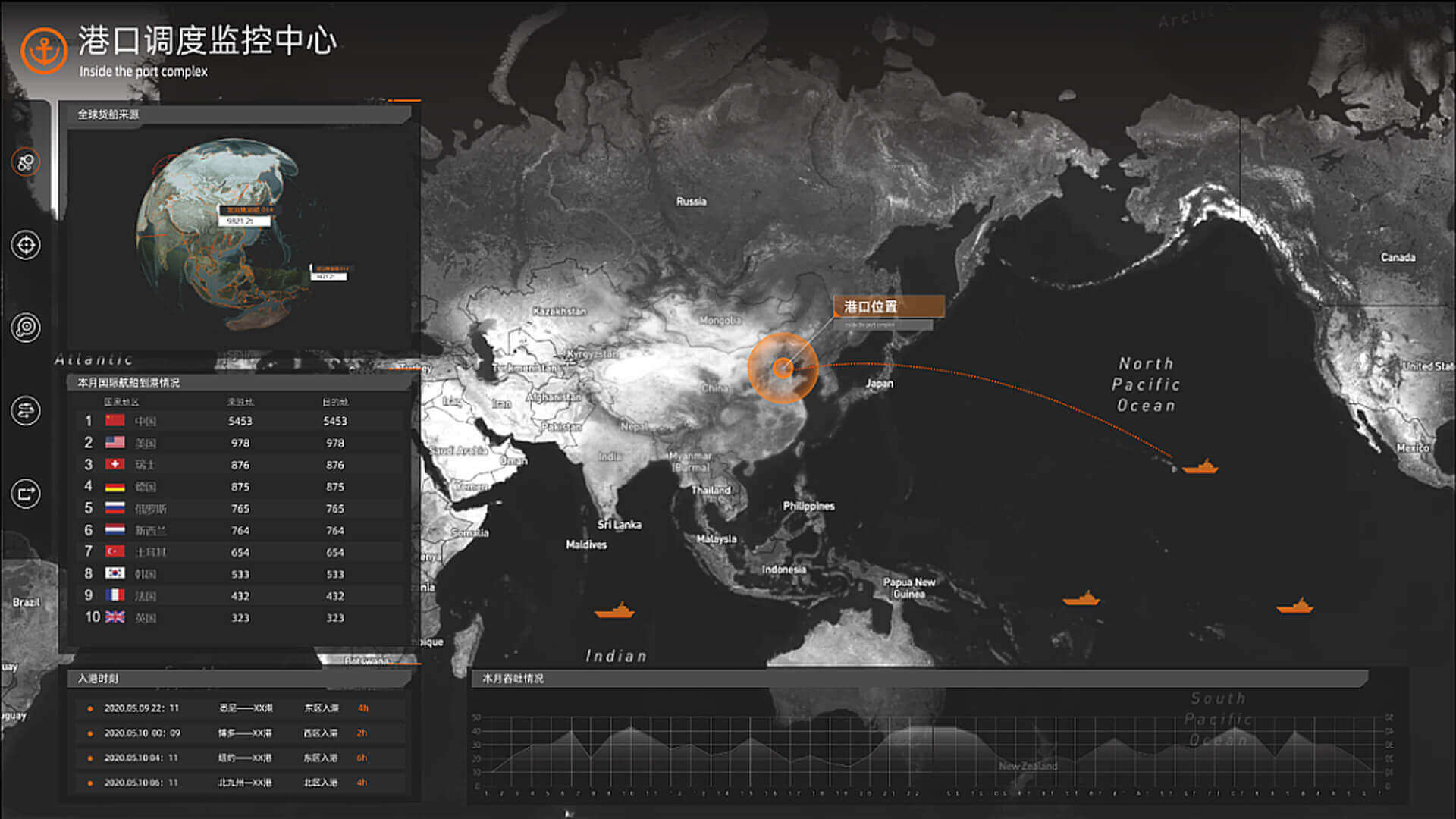The width and height of the screenshot is (1456, 819).
Task: Click the United States flag in row 2
Action: [x=115, y=442]
